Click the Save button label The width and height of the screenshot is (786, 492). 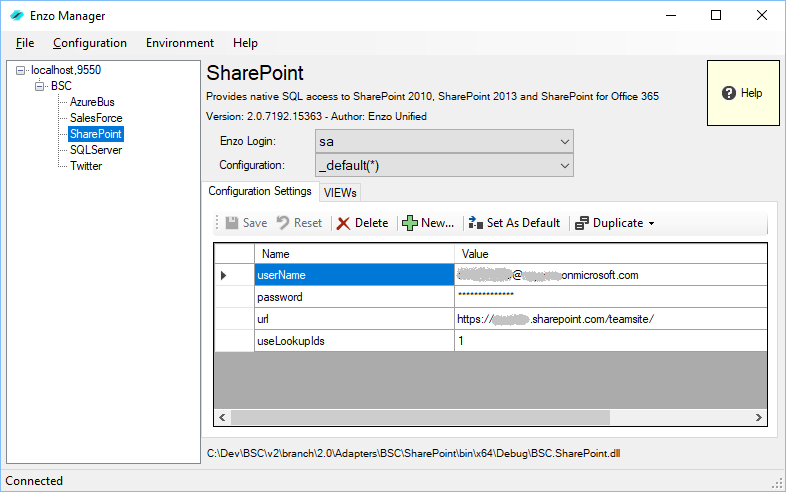255,223
